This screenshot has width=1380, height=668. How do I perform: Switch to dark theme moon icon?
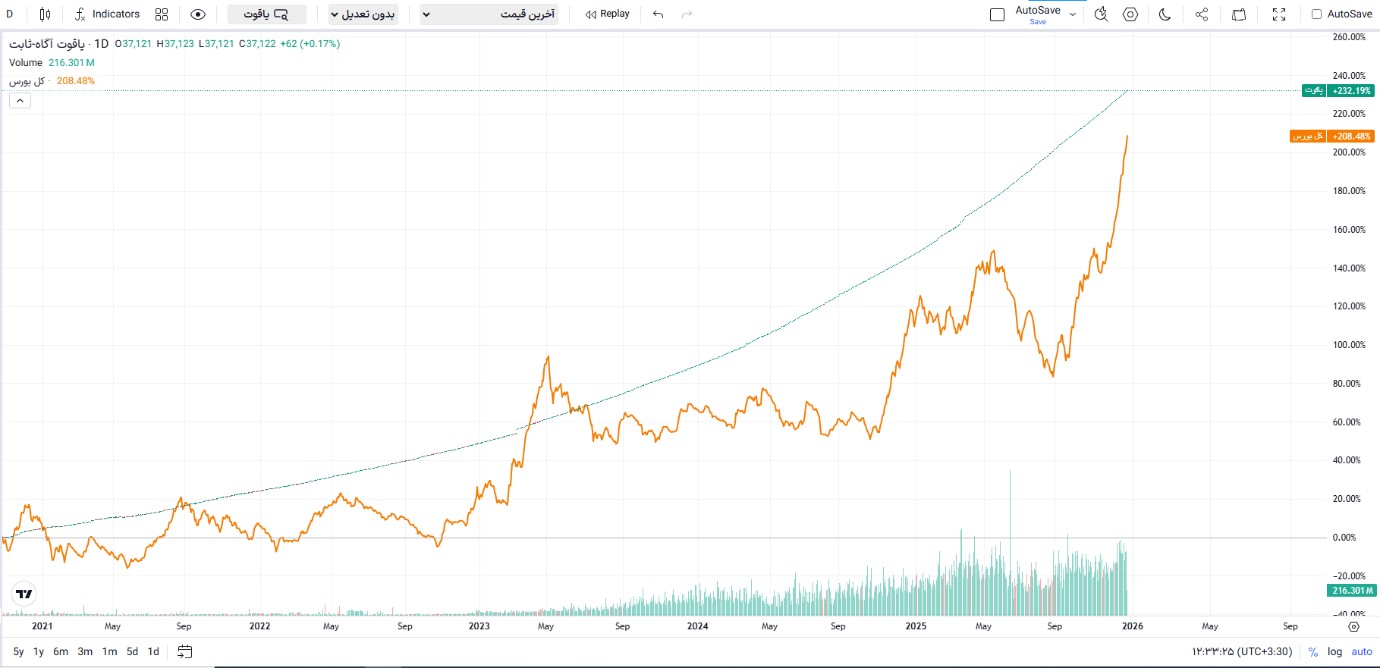pyautogui.click(x=1165, y=14)
